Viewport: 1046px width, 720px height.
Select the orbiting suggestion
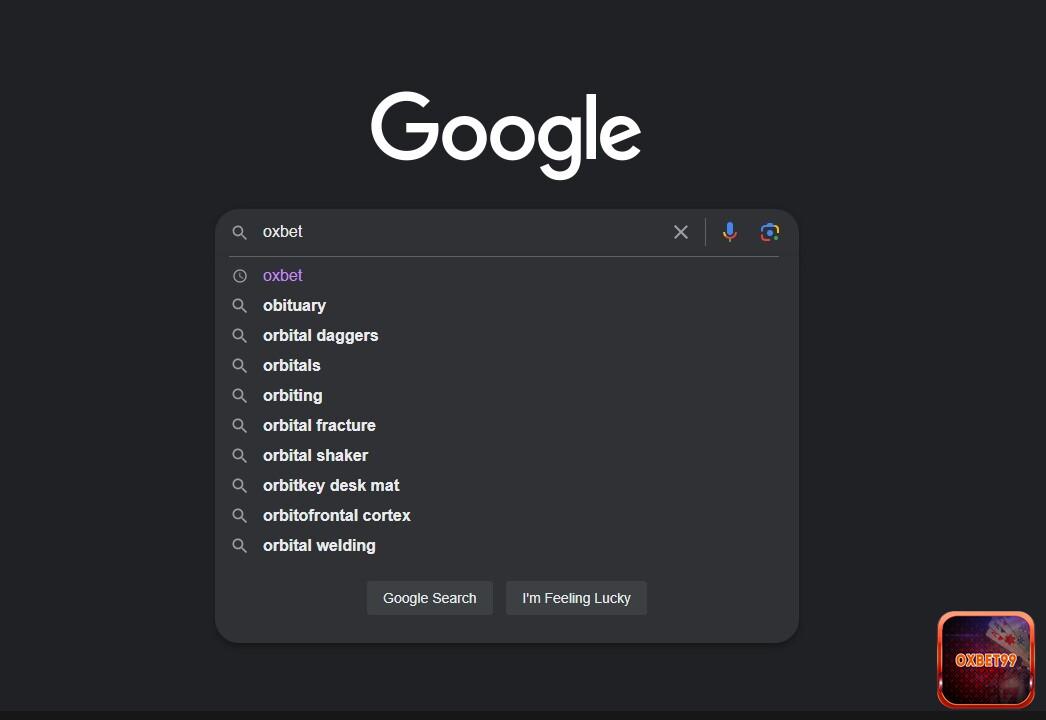point(292,395)
